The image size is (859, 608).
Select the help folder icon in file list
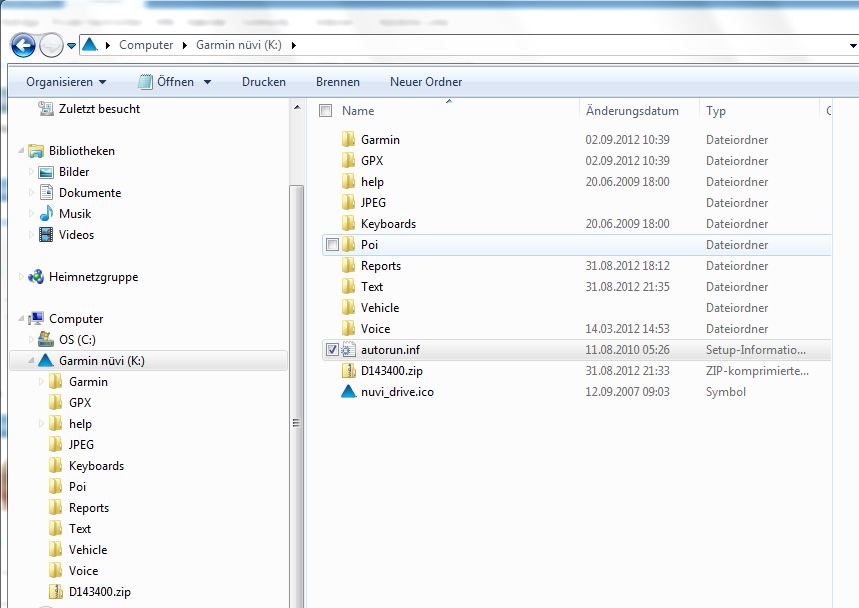(x=348, y=181)
